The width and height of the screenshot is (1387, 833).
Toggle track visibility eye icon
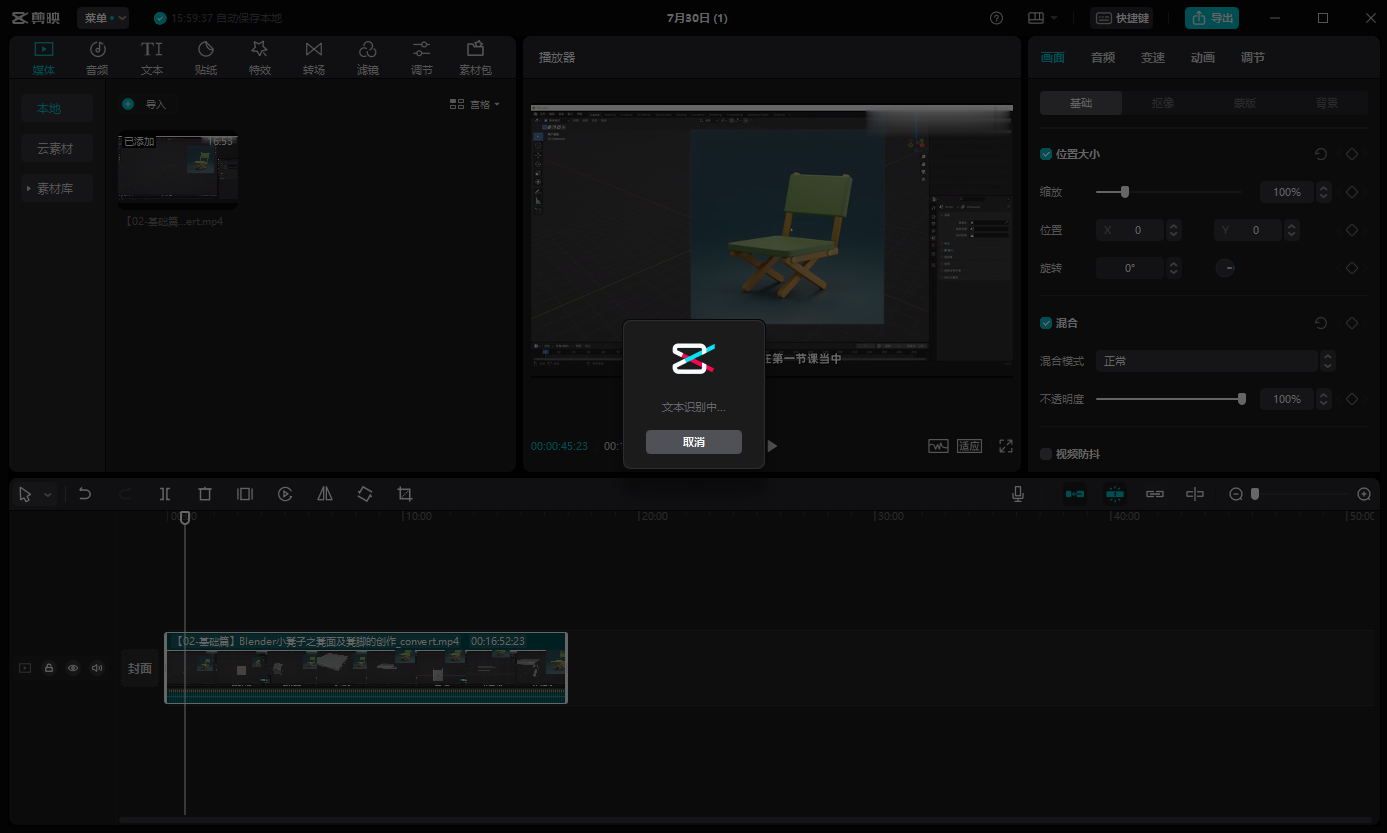[73, 668]
